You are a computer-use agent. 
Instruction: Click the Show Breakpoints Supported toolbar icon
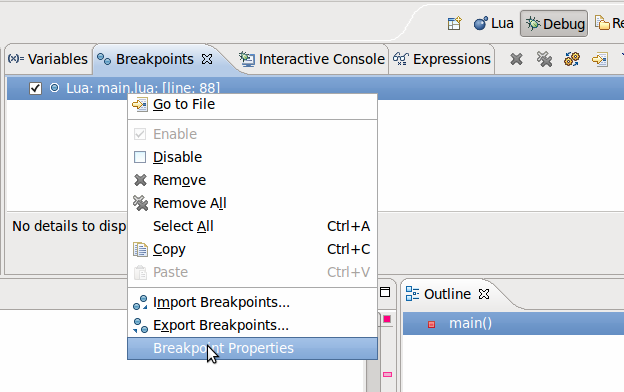click(572, 59)
